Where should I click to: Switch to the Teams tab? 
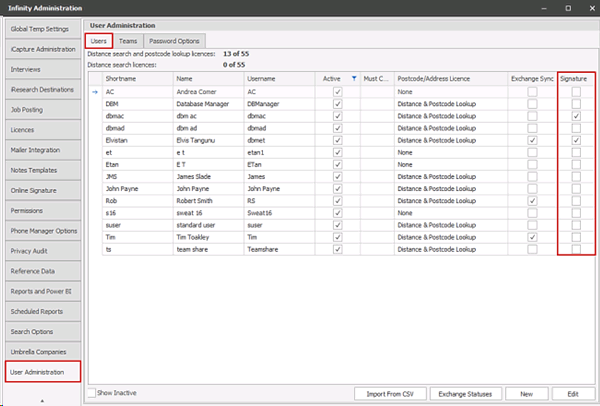(x=128, y=41)
